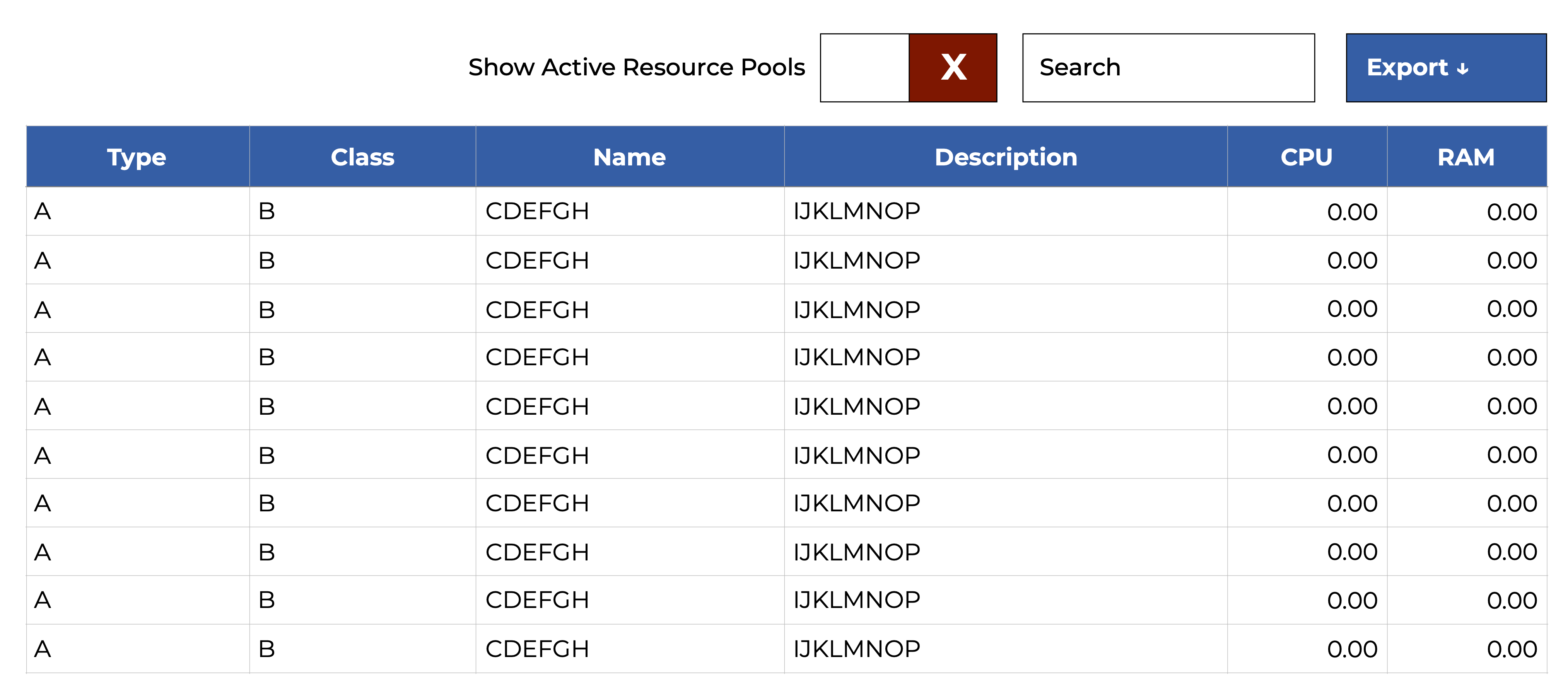This screenshot has height=693, width=1568.
Task: Click IJKLMNOP description in second row
Action: point(856,261)
